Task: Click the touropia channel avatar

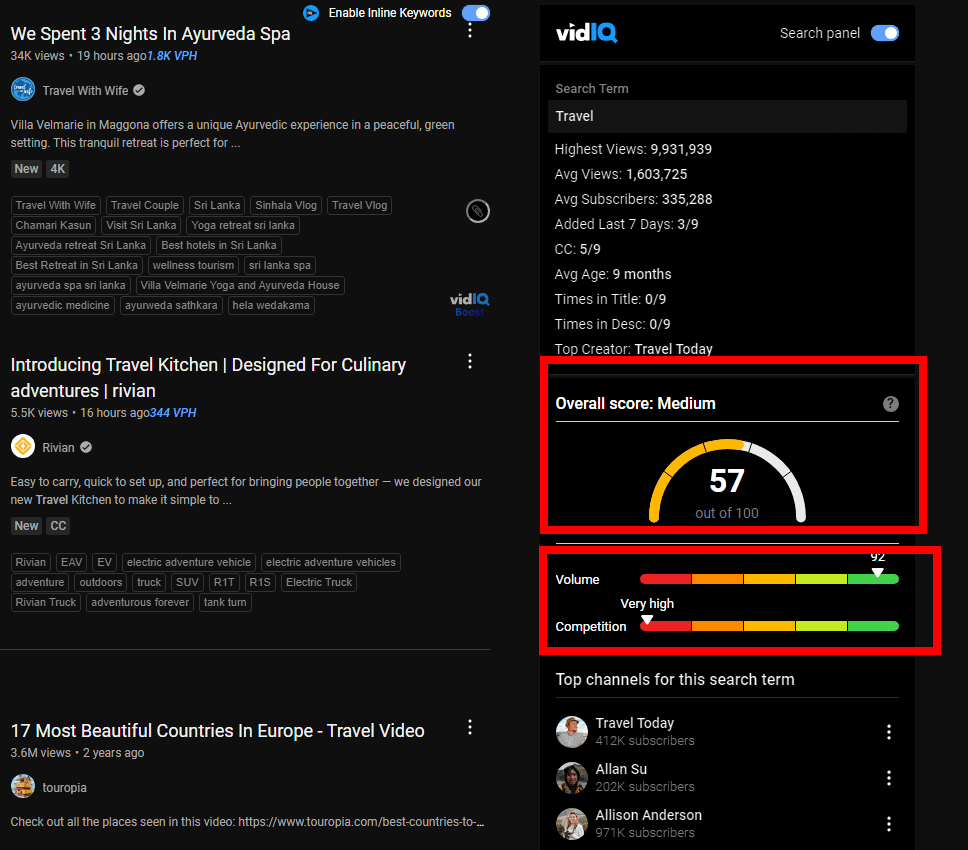Action: click(23, 787)
